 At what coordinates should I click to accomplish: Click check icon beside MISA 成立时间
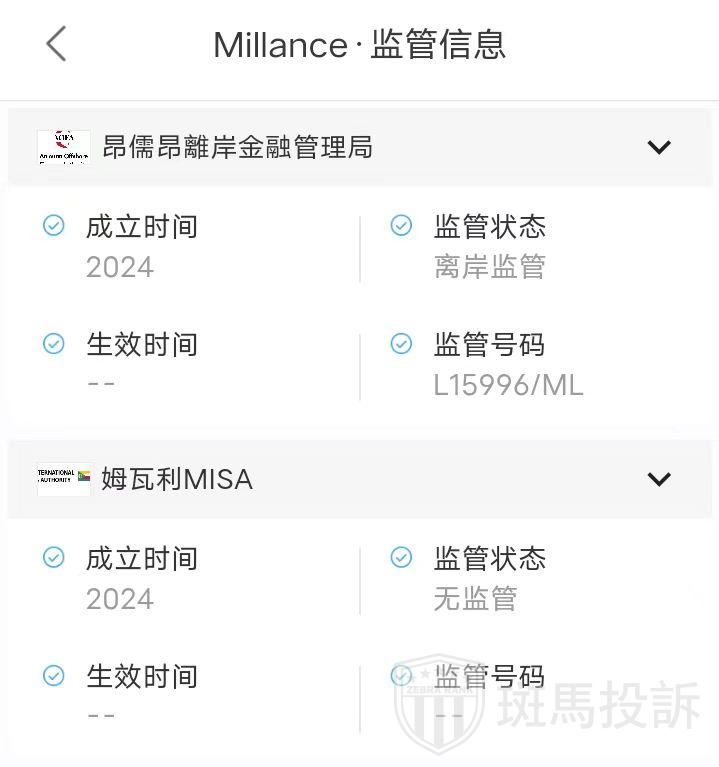pos(54,558)
